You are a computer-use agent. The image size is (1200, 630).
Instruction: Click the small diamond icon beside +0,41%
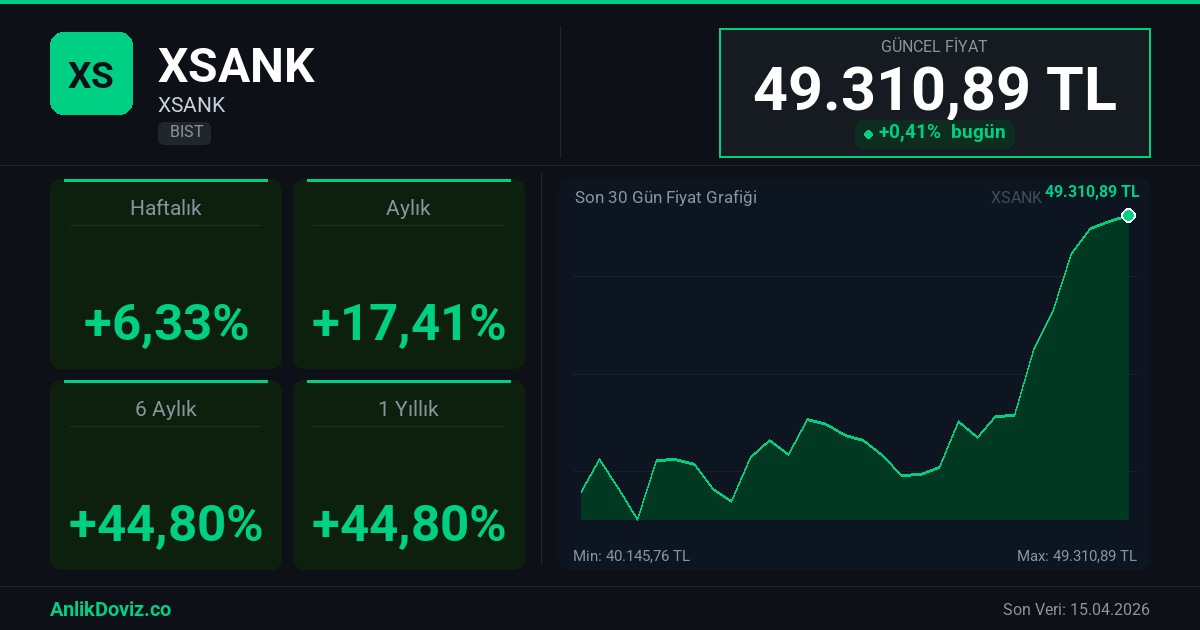click(868, 134)
